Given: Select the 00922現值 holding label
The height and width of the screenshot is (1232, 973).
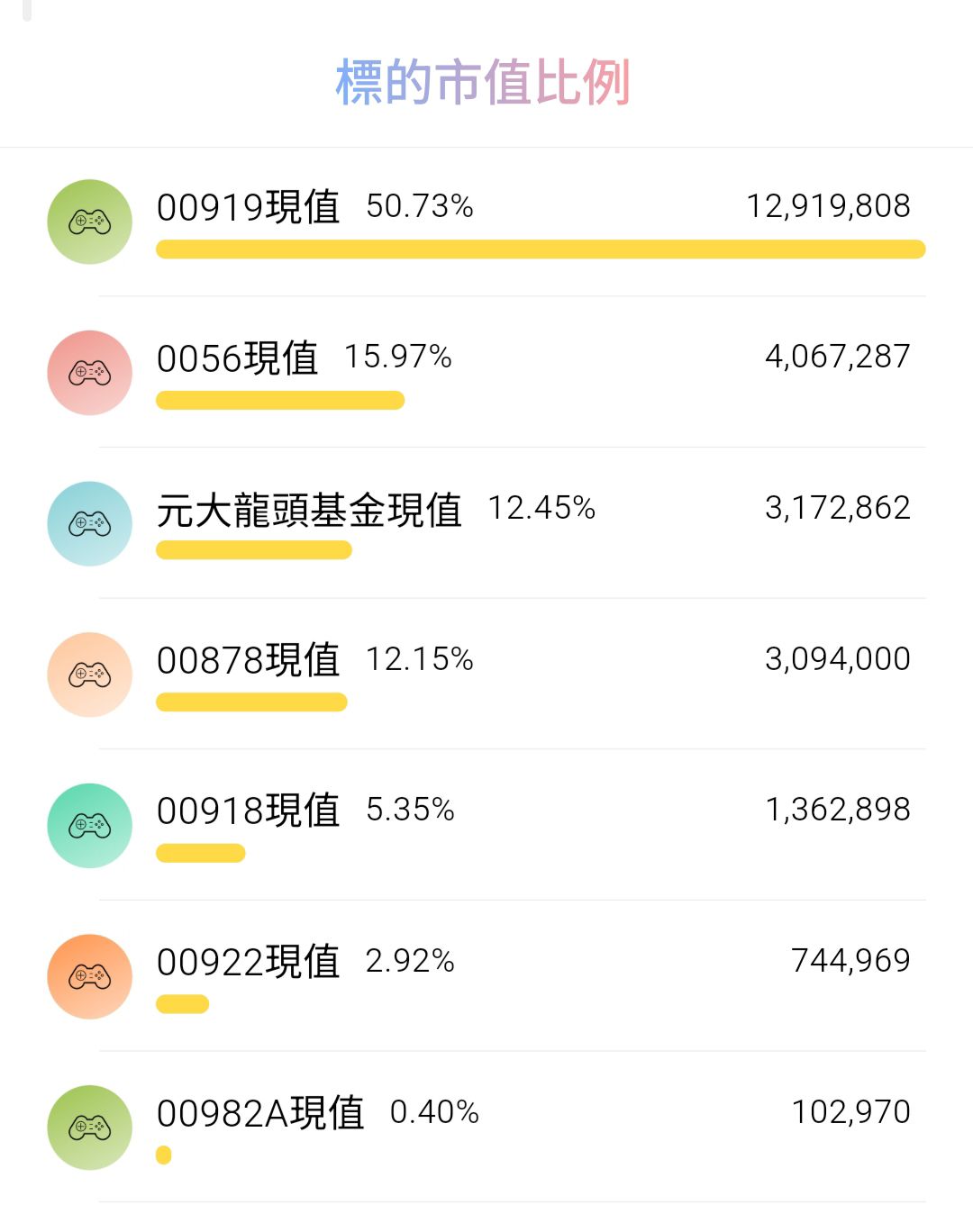Looking at the screenshot, I should [x=248, y=962].
